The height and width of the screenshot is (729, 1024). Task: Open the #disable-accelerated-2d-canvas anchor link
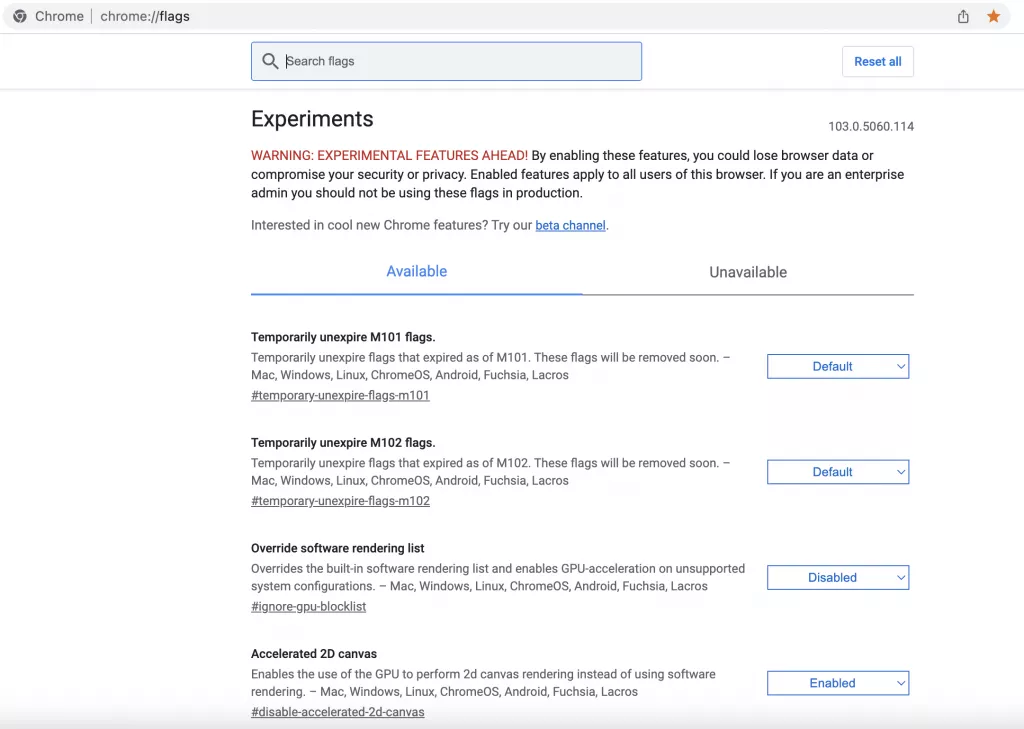(x=337, y=712)
